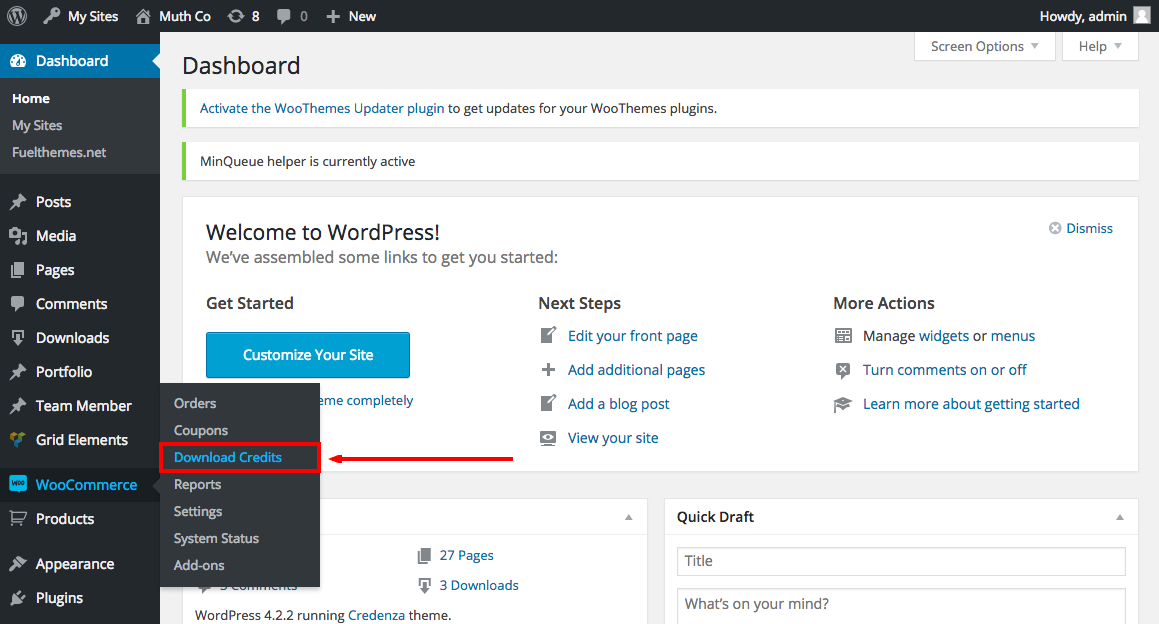Click the plus icon beside Add additional pages
1159x624 pixels.
(x=548, y=370)
